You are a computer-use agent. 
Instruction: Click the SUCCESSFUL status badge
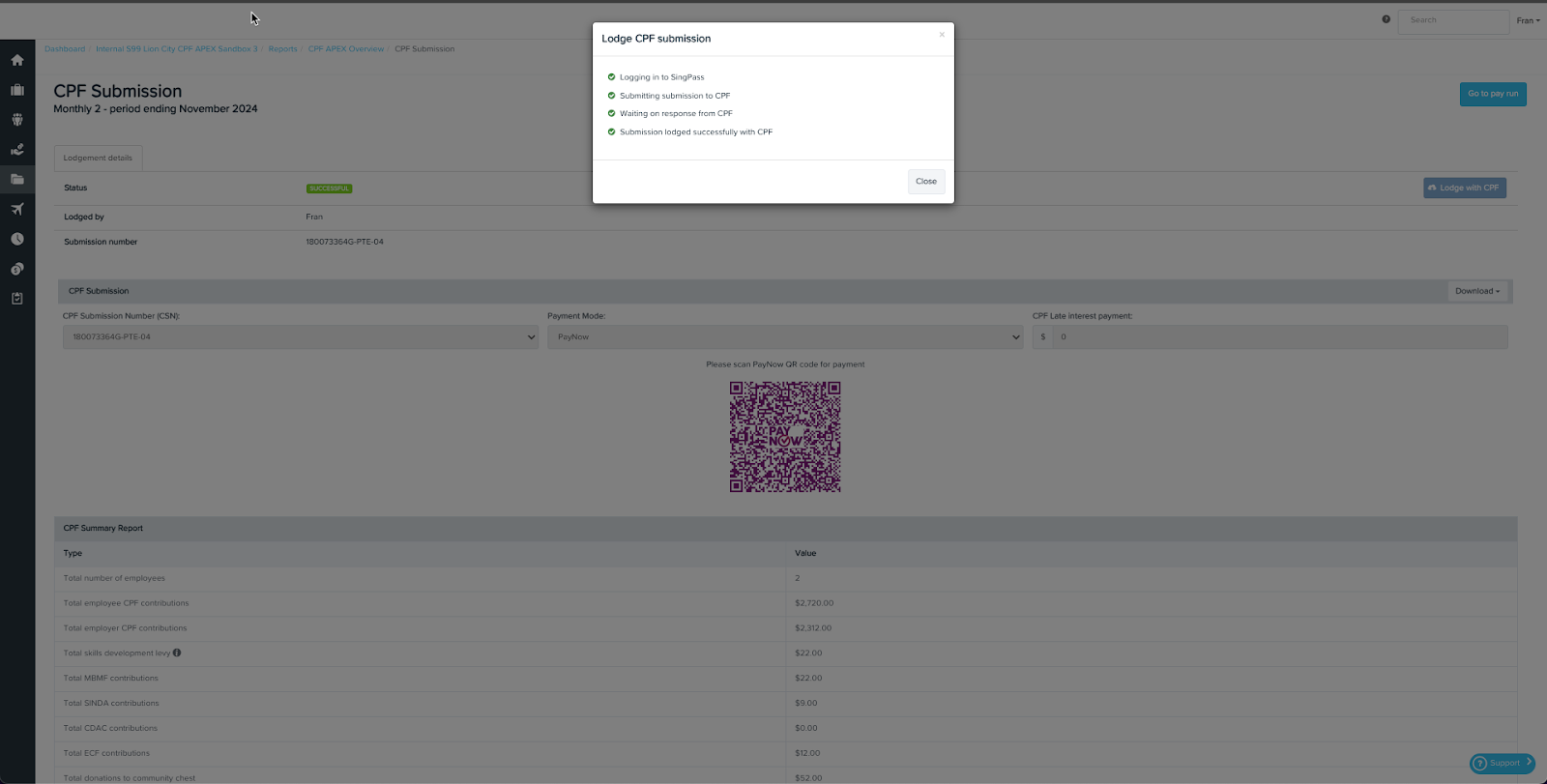click(x=330, y=189)
